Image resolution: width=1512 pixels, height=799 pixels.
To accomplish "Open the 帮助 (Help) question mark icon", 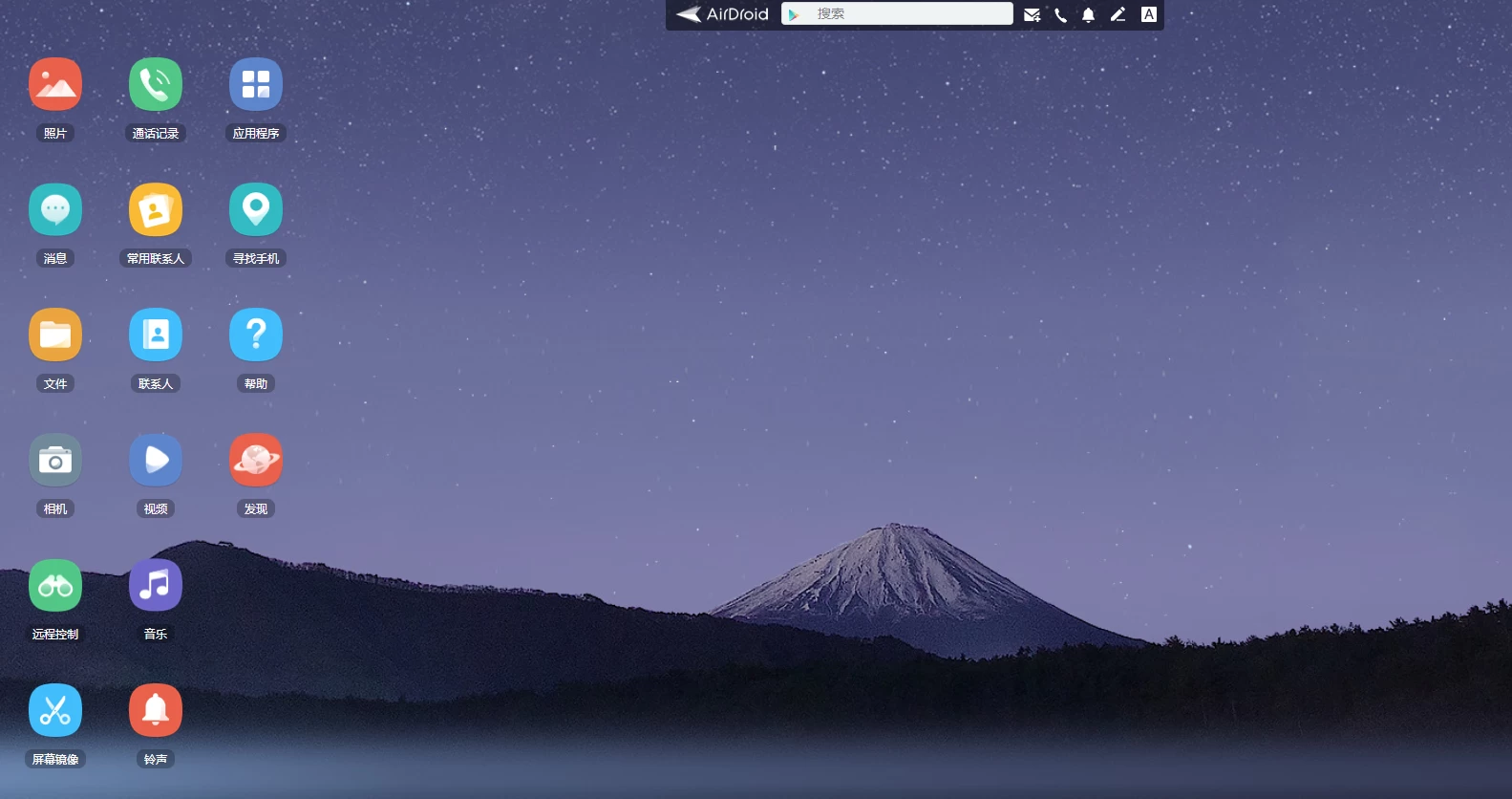I will (x=256, y=335).
